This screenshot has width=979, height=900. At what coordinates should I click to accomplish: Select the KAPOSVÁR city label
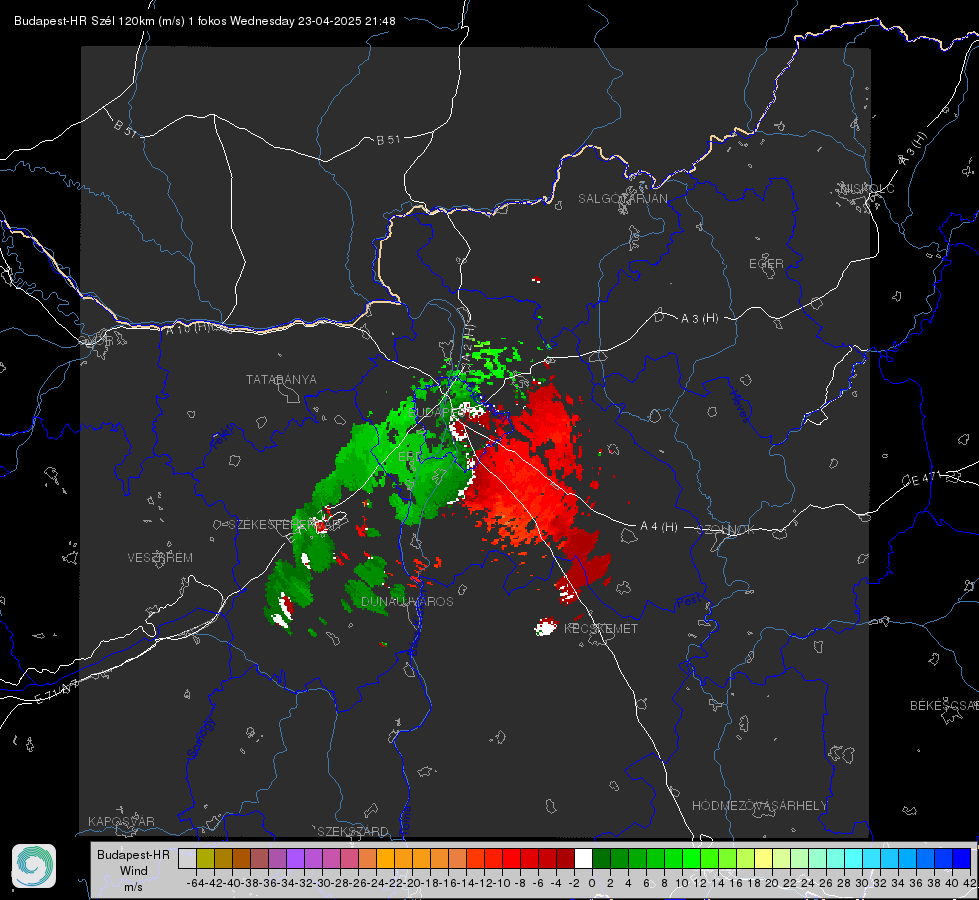[121, 821]
